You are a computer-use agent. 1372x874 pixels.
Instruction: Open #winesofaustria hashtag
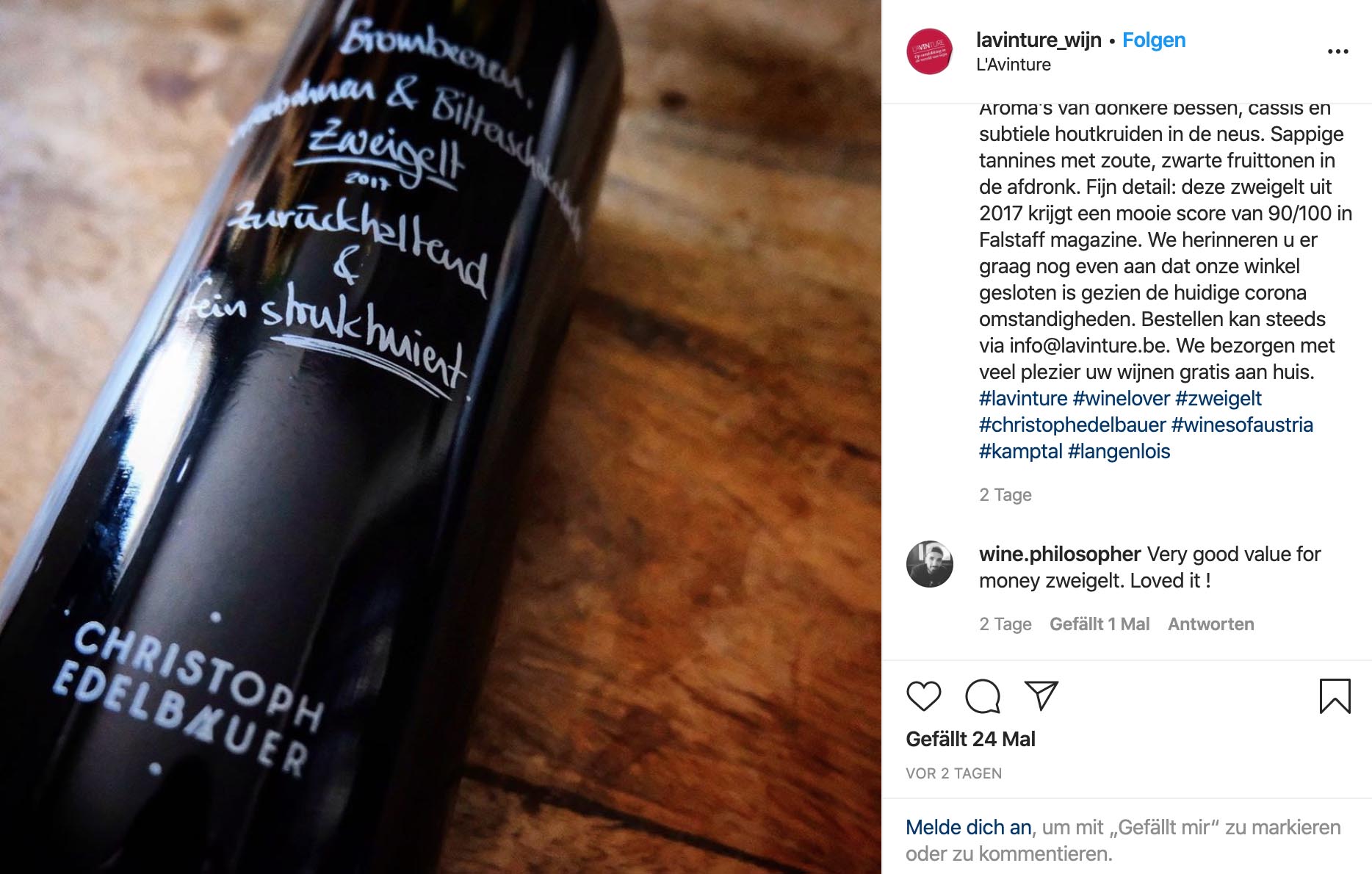(x=1242, y=425)
